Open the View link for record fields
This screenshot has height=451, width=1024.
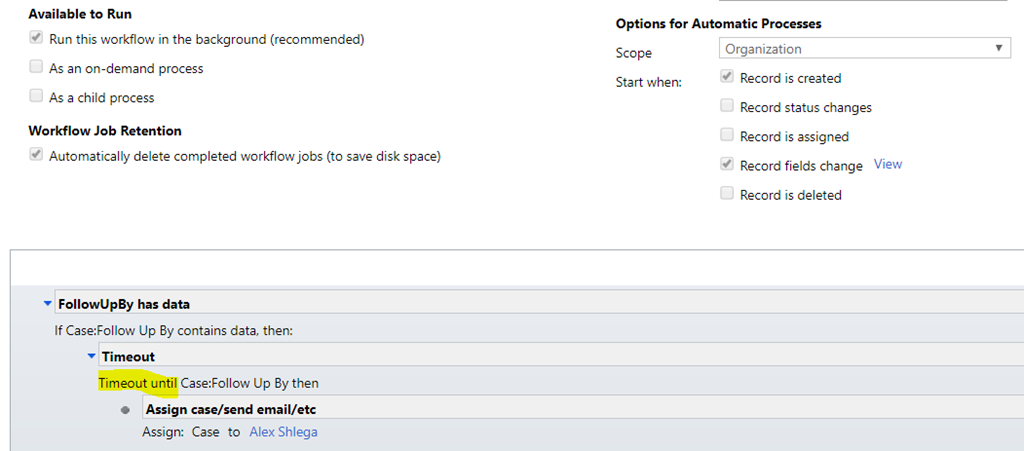888,164
